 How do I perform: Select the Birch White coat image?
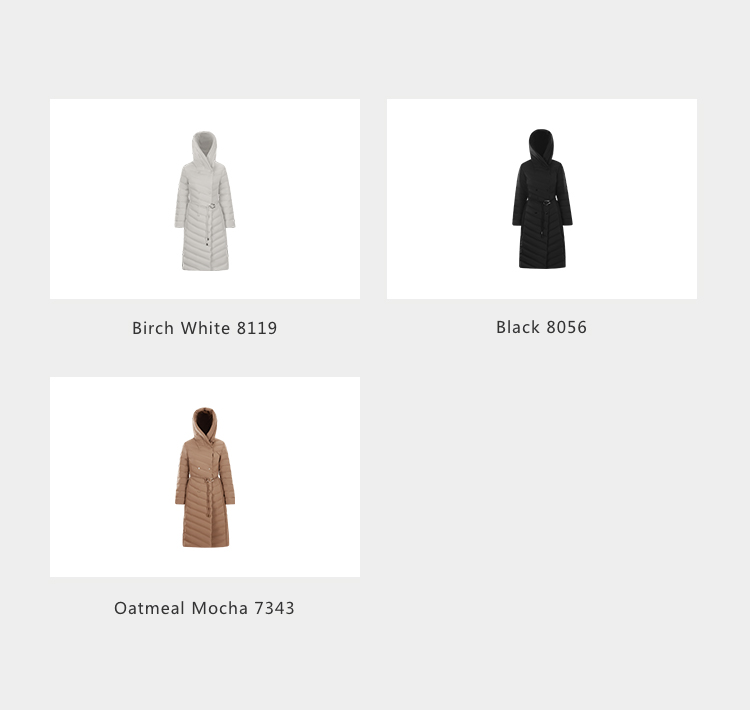(205, 199)
